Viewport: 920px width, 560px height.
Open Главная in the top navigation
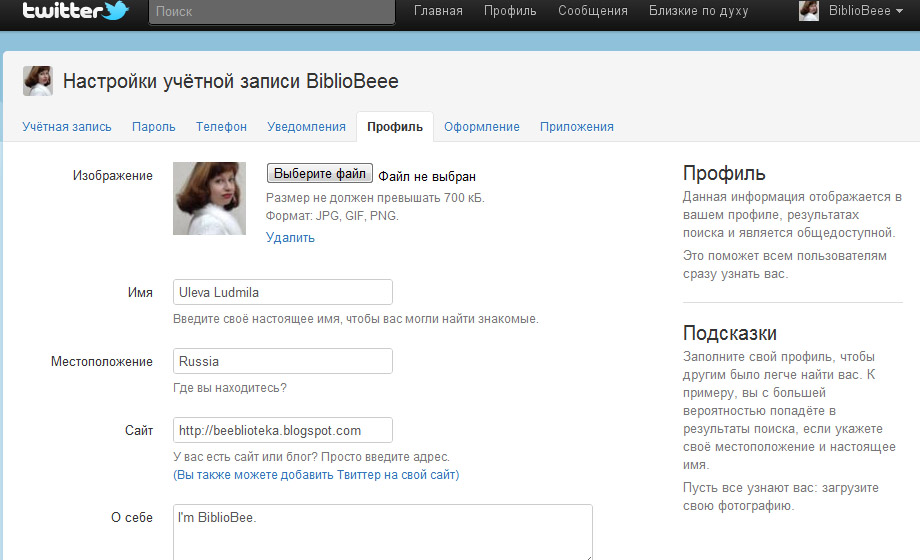point(438,11)
